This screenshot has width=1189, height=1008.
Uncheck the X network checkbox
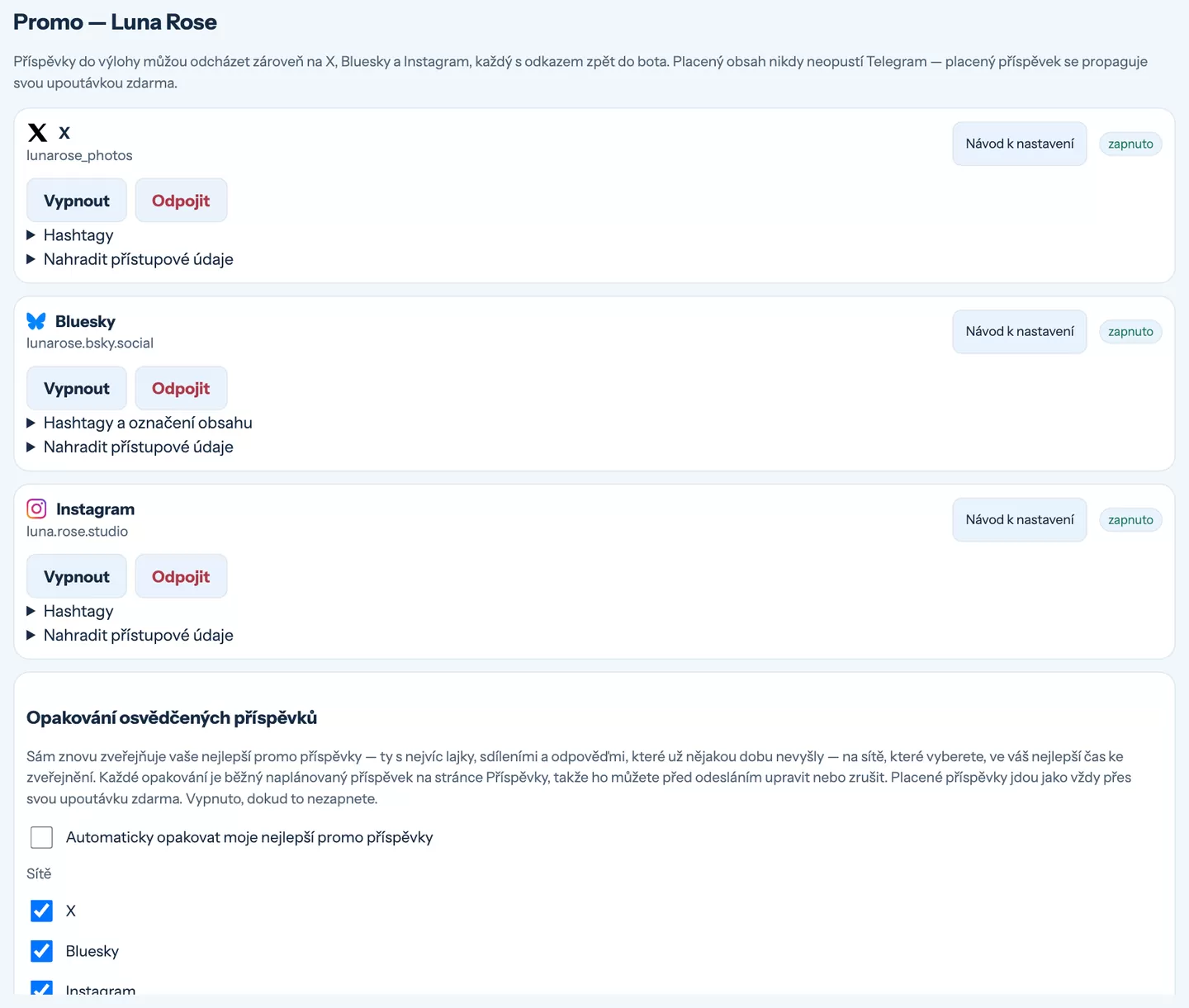click(x=41, y=911)
